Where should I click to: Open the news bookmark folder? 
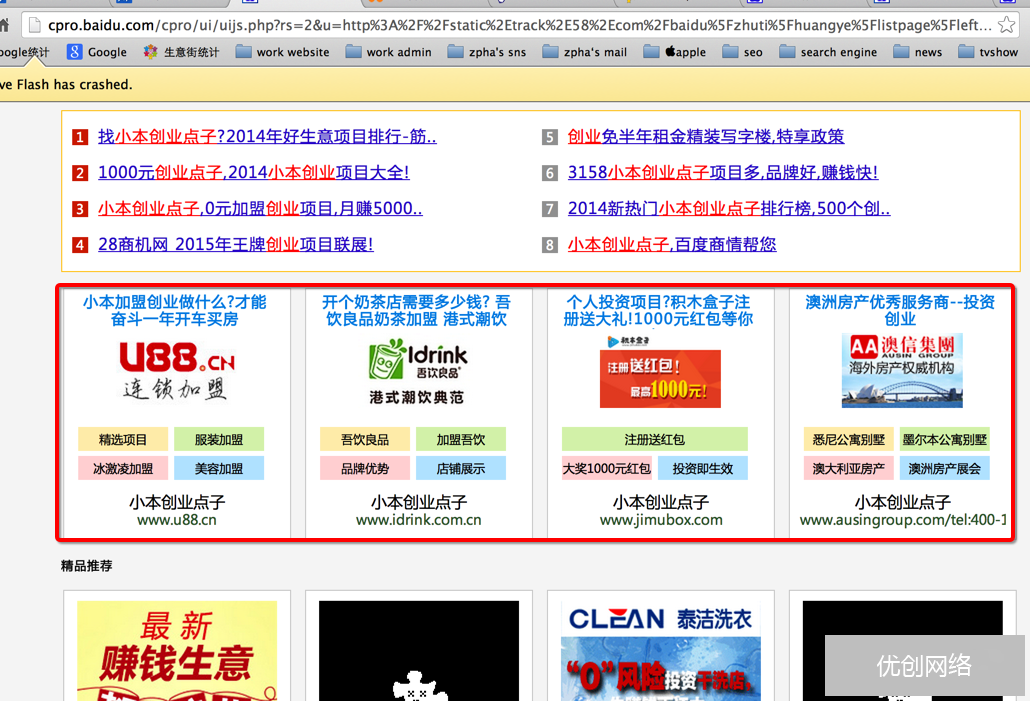point(918,52)
